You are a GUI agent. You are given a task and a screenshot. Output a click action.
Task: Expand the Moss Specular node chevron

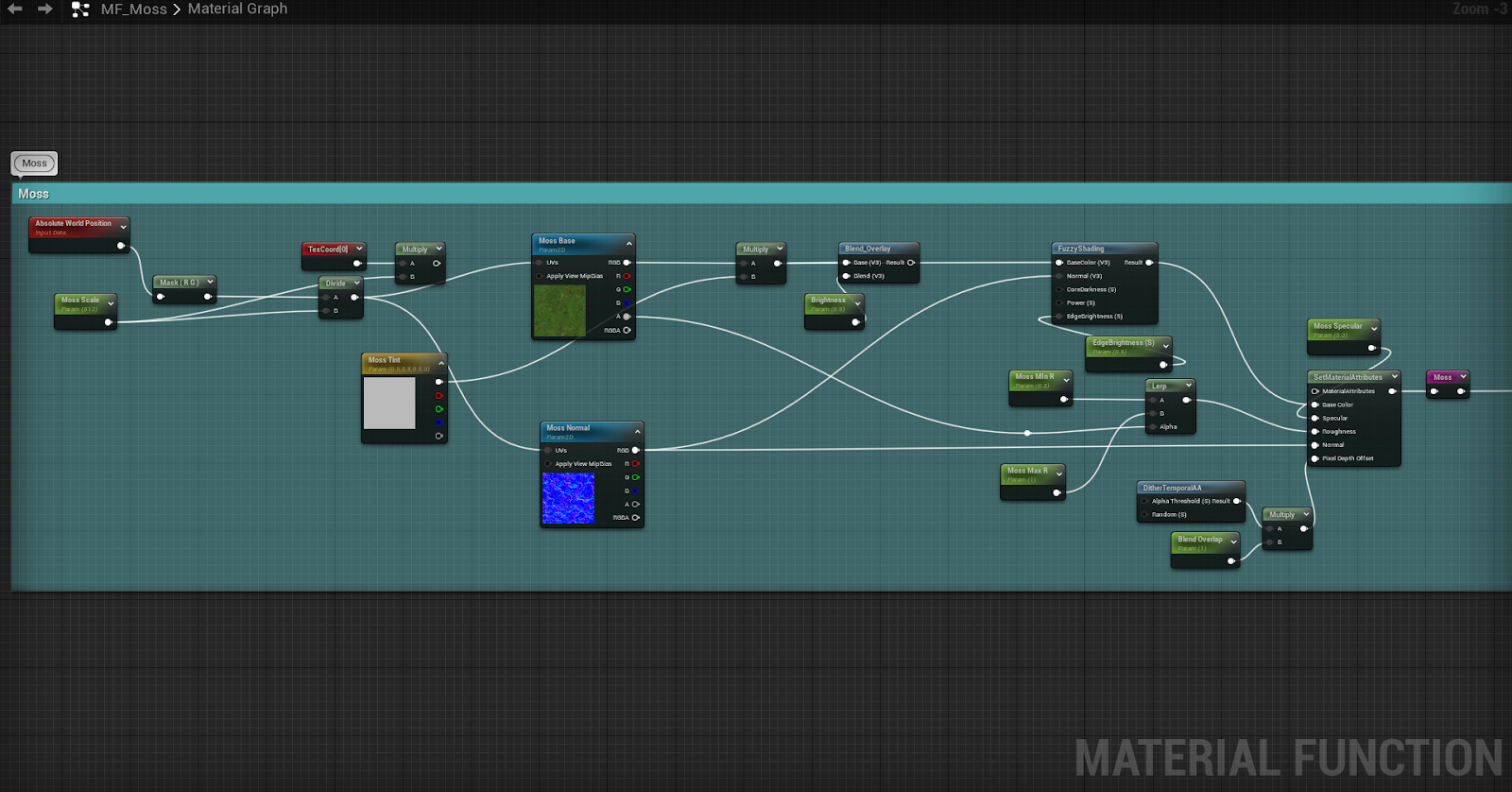click(x=1374, y=329)
